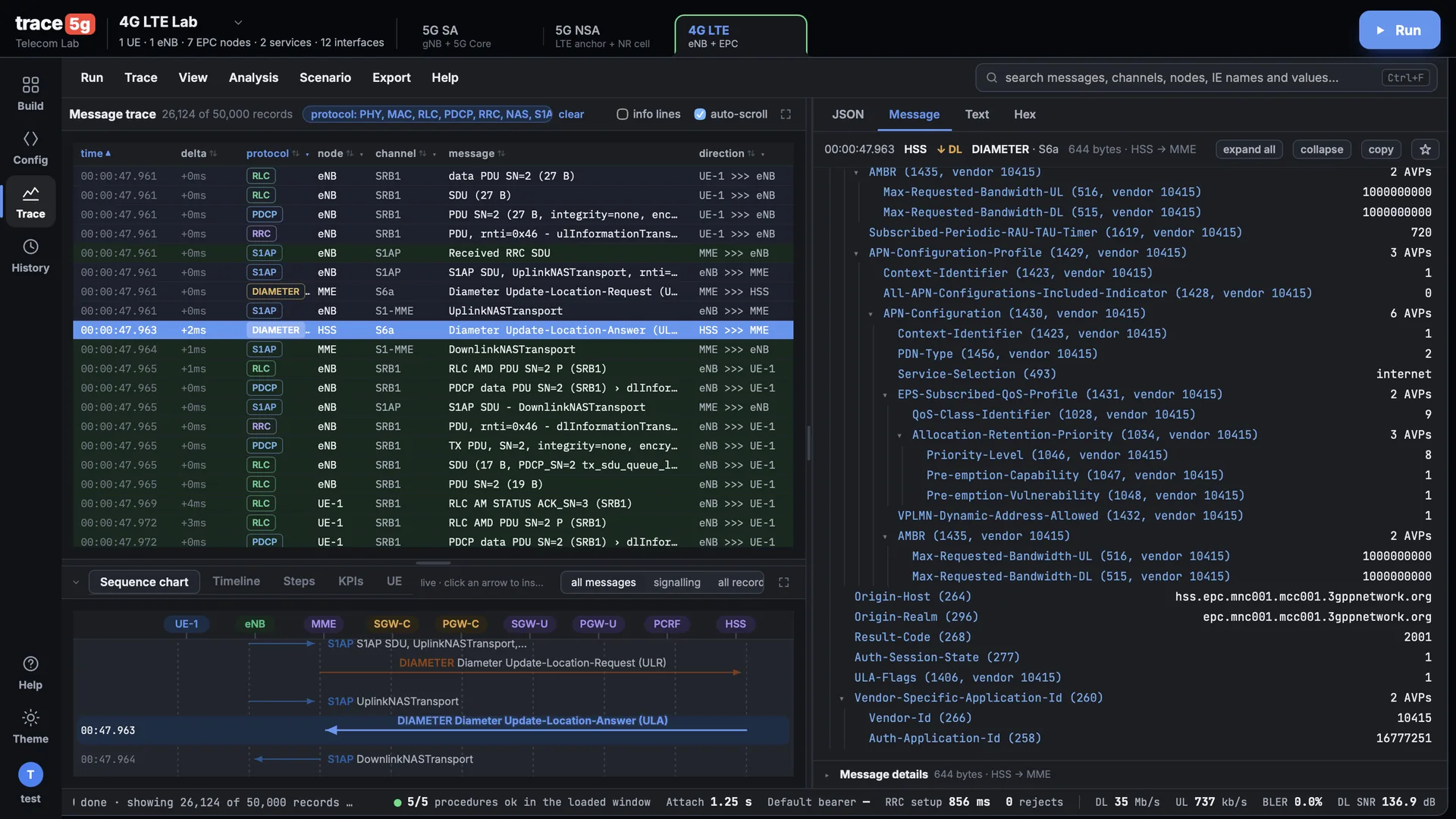The width and height of the screenshot is (1456, 819).
Task: Open the Analysis menu
Action: point(253,77)
